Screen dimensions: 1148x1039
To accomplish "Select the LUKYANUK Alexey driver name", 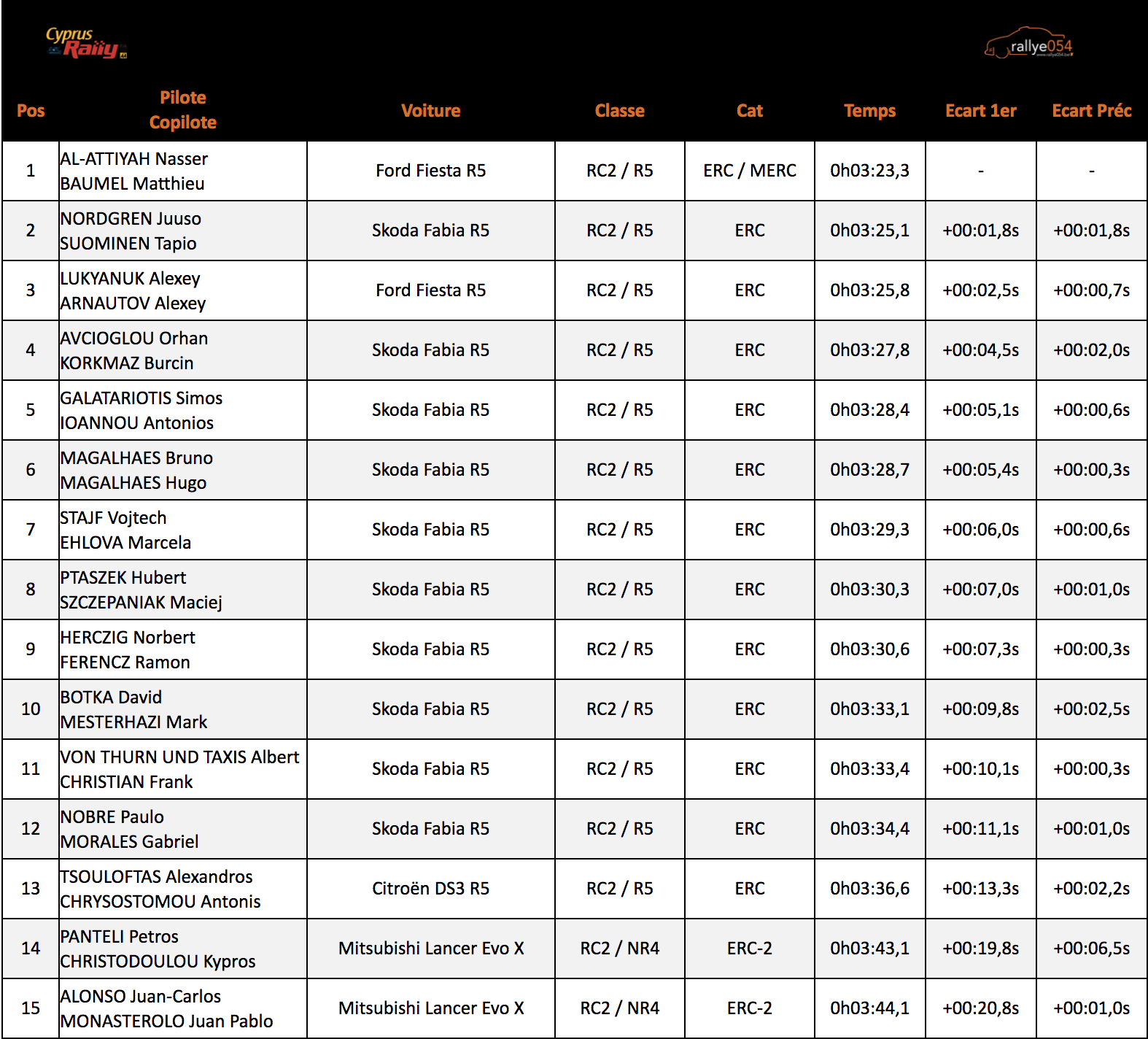I will (x=131, y=279).
